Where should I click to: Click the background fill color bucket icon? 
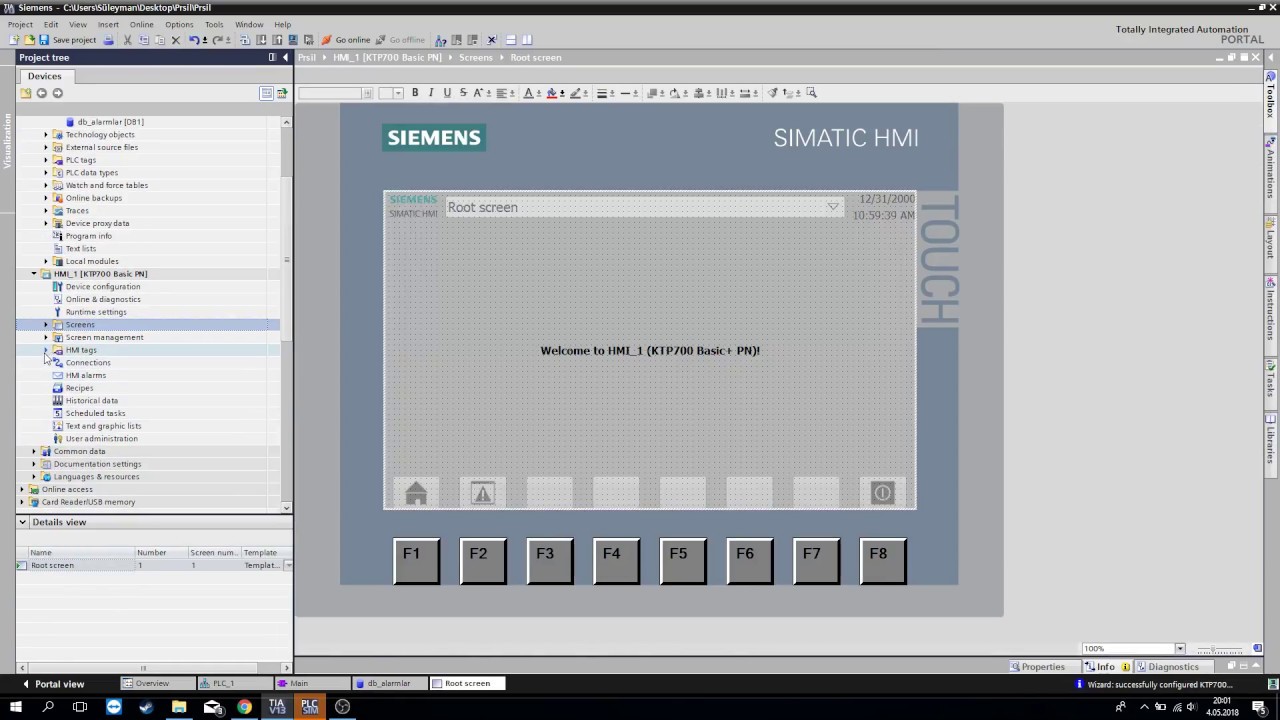tap(552, 93)
